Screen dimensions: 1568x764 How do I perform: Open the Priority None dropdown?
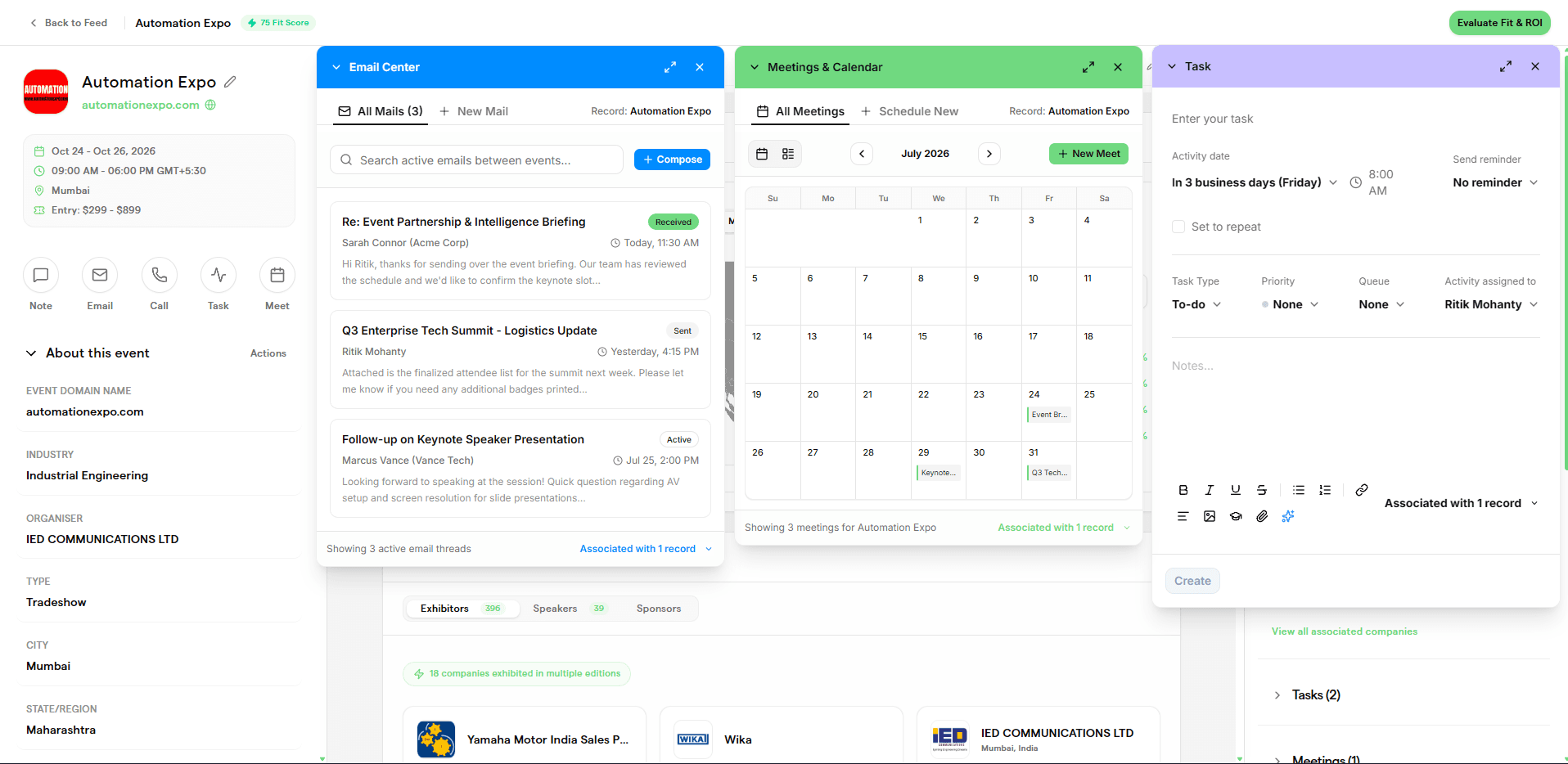(1291, 304)
